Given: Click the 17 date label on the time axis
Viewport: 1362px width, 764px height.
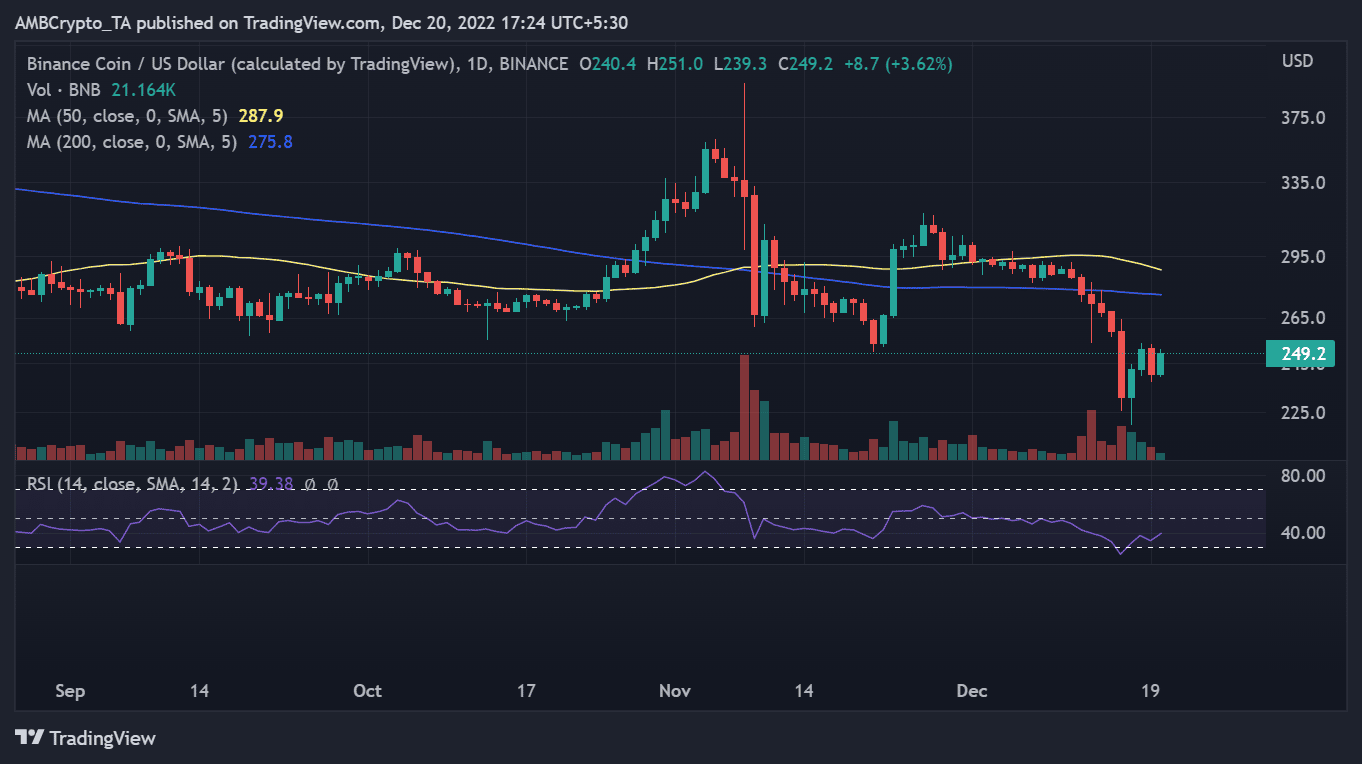Looking at the screenshot, I should 527,691.
